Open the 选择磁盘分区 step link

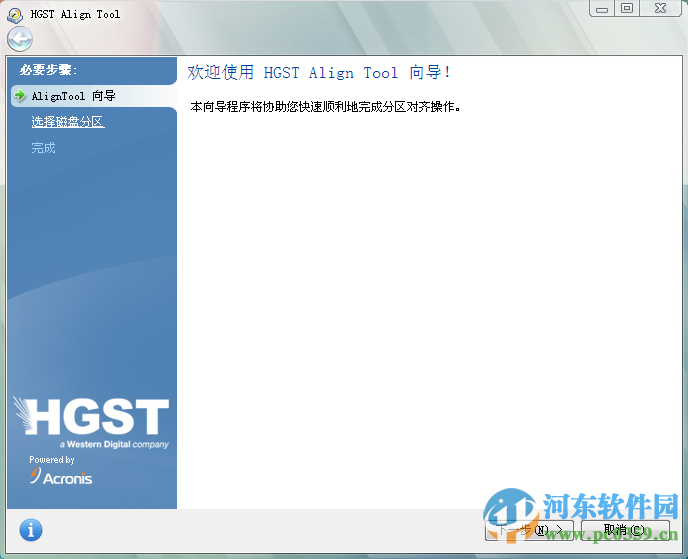coord(68,122)
